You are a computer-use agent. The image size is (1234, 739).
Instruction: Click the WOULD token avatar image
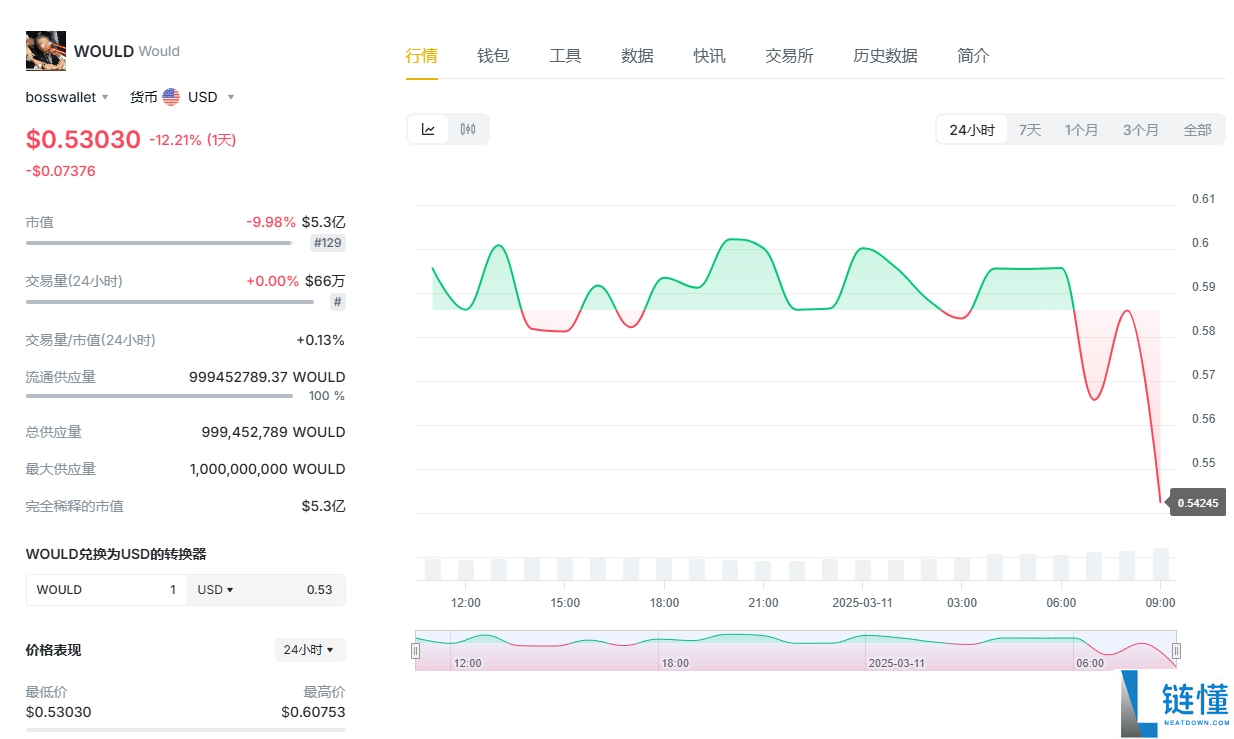[45, 51]
